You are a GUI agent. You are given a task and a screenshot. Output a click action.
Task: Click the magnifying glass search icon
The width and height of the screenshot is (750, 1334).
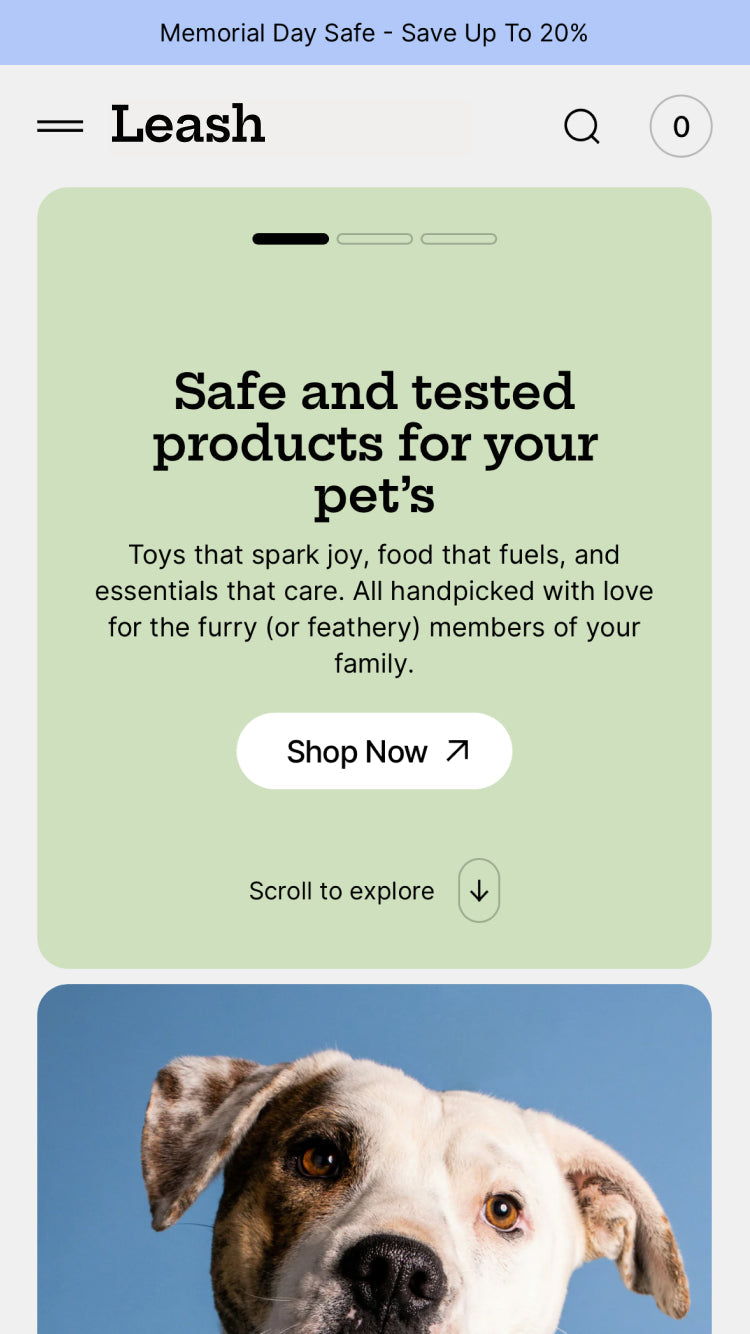(x=581, y=126)
